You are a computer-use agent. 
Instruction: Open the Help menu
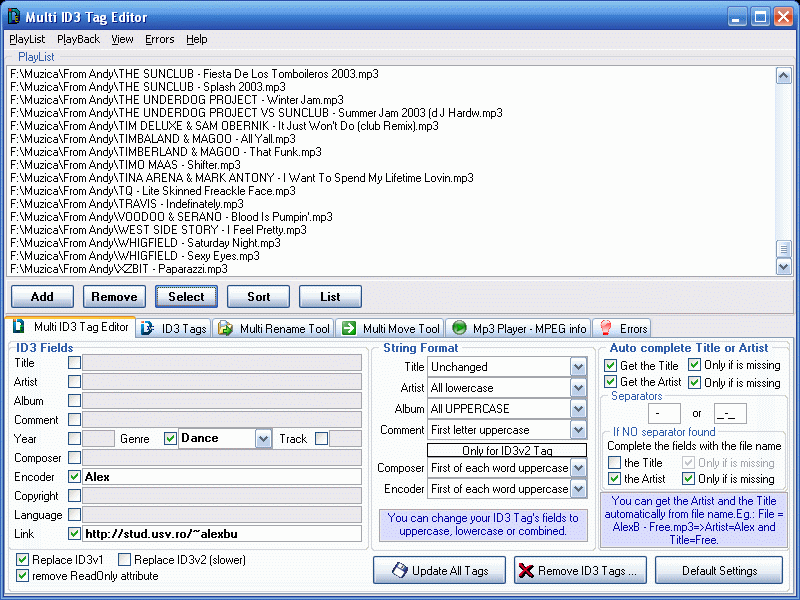(x=196, y=39)
